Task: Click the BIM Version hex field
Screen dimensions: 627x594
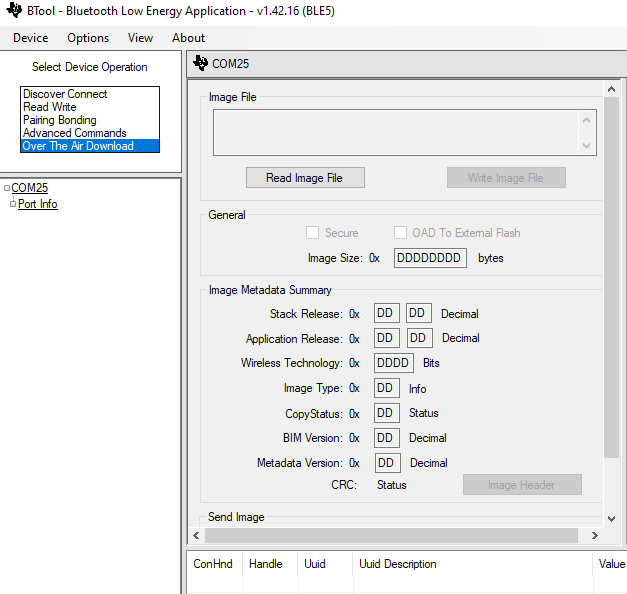Action: point(386,438)
